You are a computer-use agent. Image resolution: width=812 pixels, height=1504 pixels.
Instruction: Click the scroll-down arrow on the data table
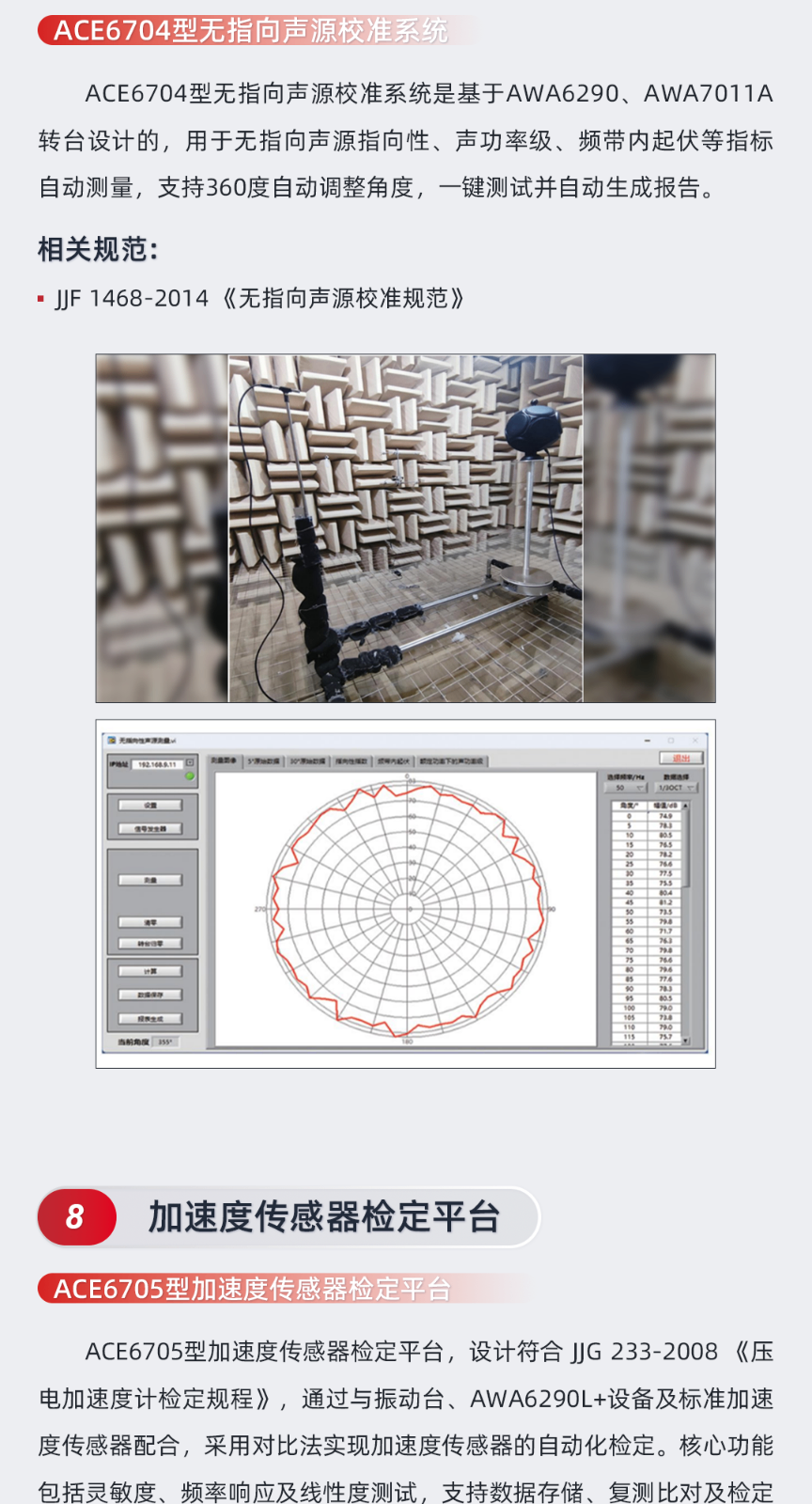[x=685, y=1041]
